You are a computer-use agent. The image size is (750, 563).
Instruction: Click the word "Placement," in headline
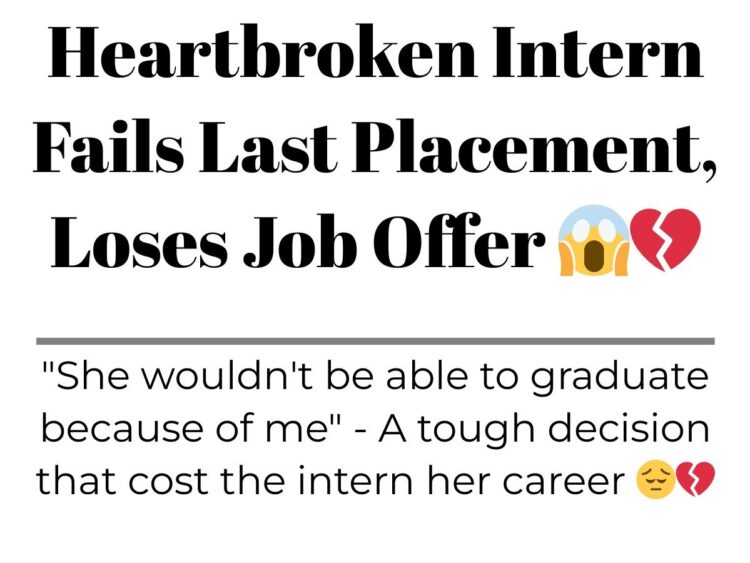(534, 148)
